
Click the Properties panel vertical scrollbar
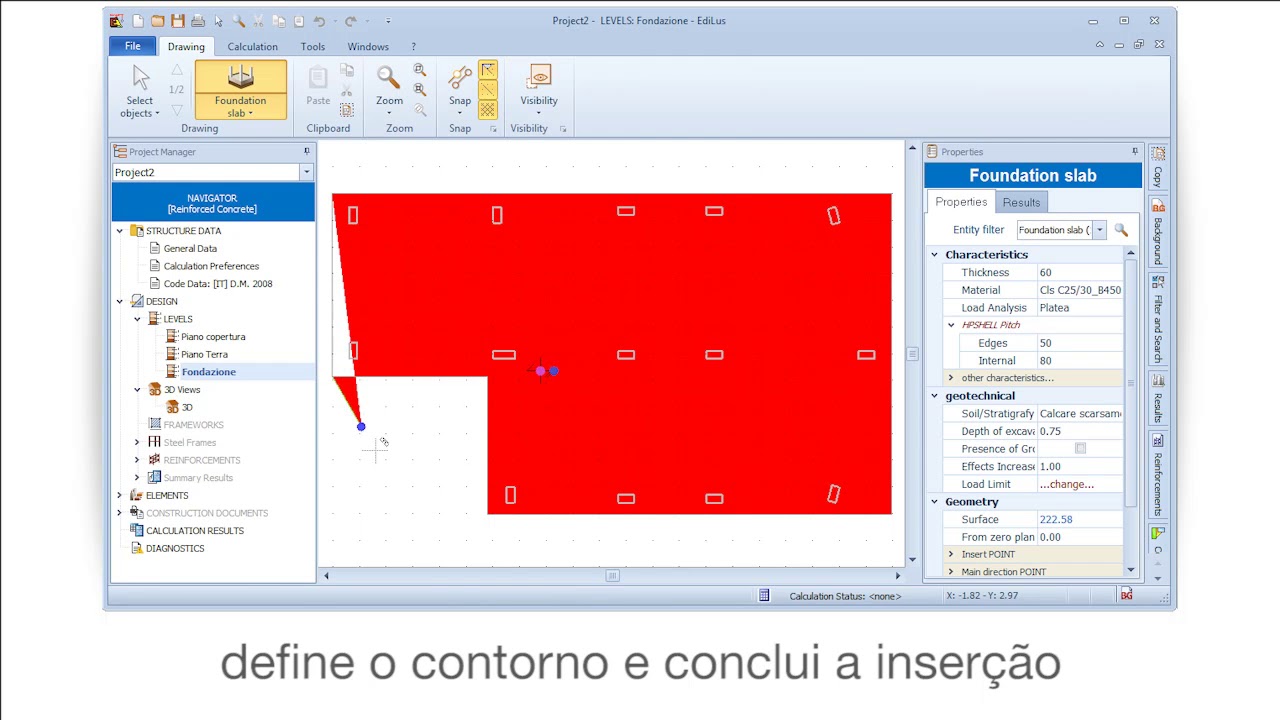[x=1131, y=383]
